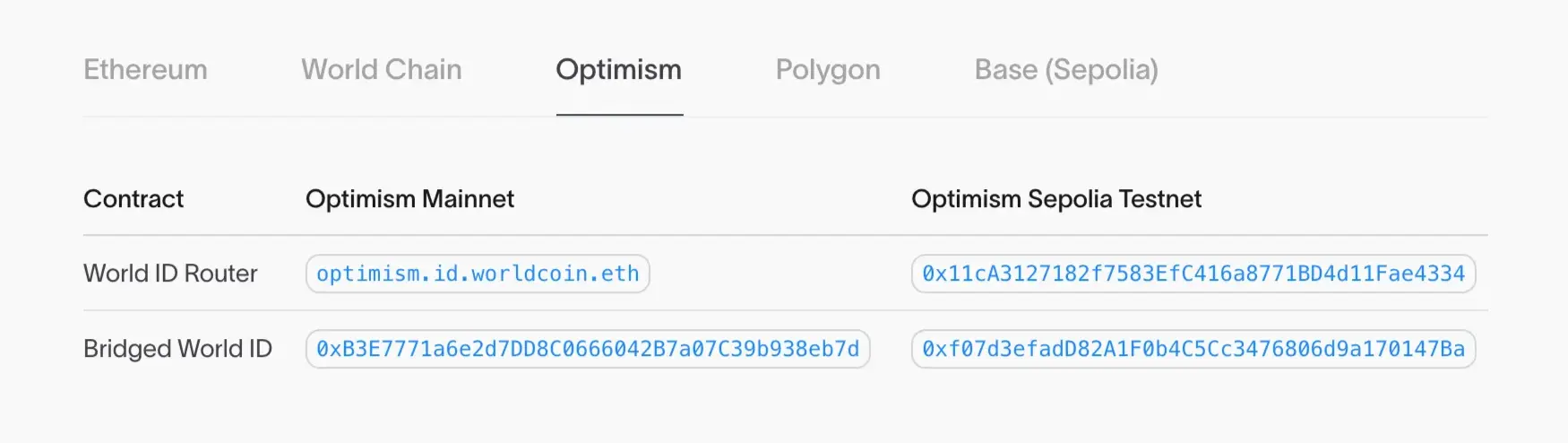The width and height of the screenshot is (1568, 443).
Task: Select the Bridged World ID row label
Action: pyautogui.click(x=177, y=349)
